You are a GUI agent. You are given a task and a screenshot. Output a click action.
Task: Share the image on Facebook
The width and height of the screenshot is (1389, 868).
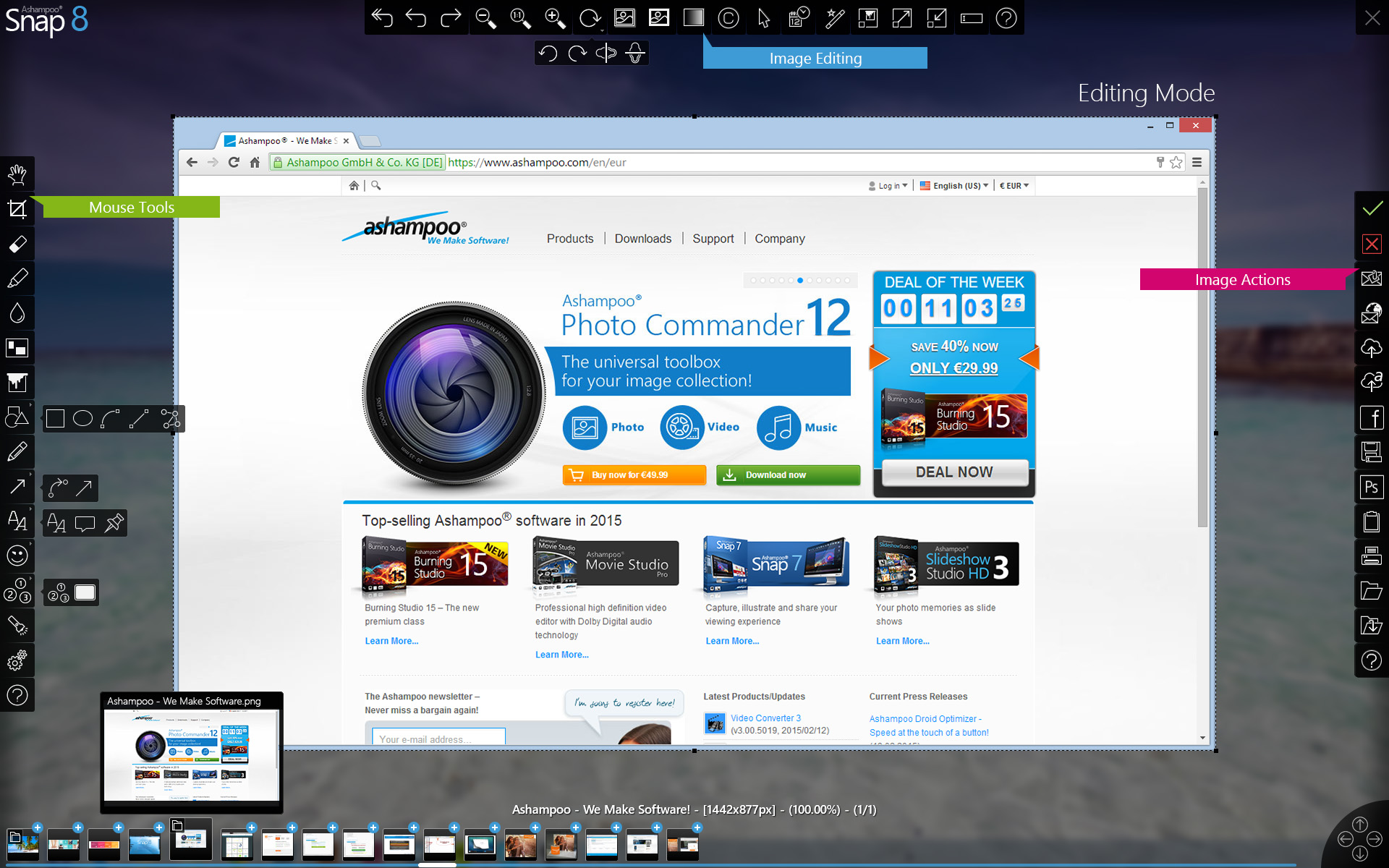tap(1371, 417)
